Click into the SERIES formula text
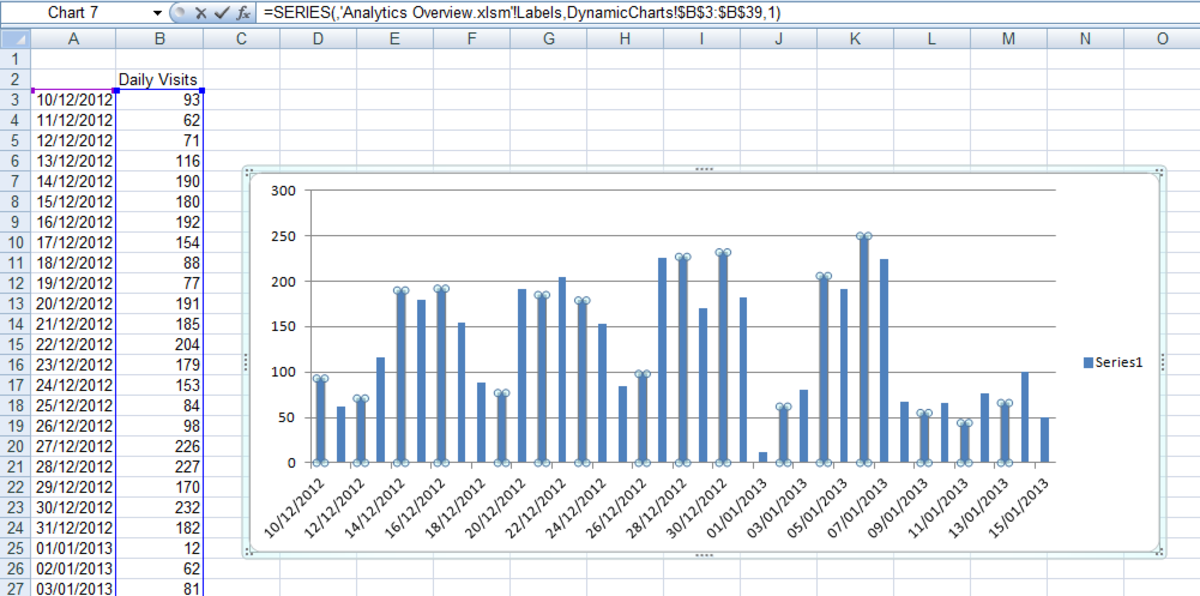This screenshot has width=1200, height=596. tap(520, 13)
